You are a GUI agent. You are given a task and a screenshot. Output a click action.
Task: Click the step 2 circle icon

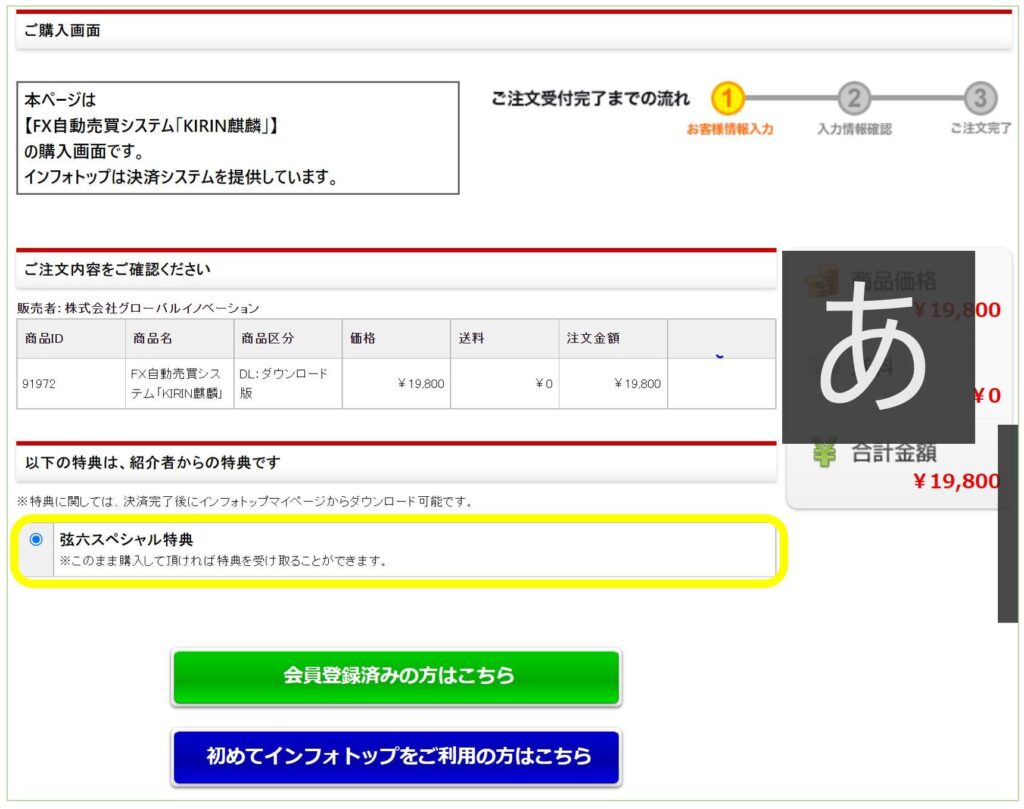[854, 99]
